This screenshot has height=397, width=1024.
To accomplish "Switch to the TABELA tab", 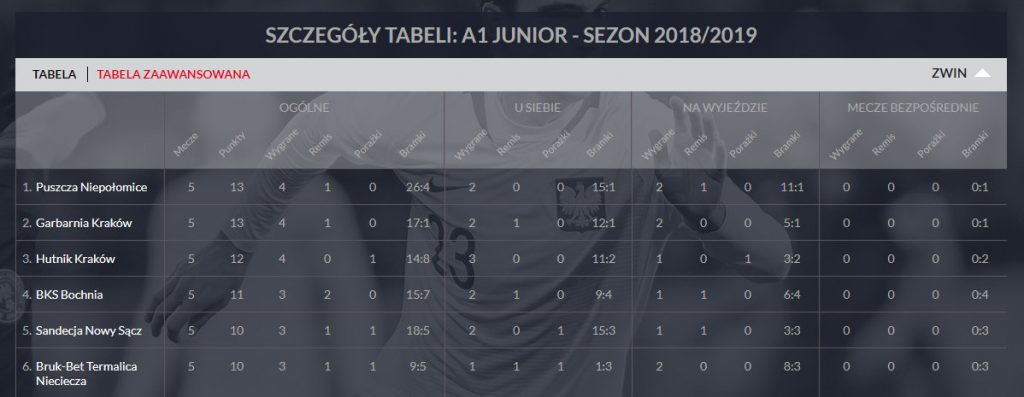I will tap(54, 74).
